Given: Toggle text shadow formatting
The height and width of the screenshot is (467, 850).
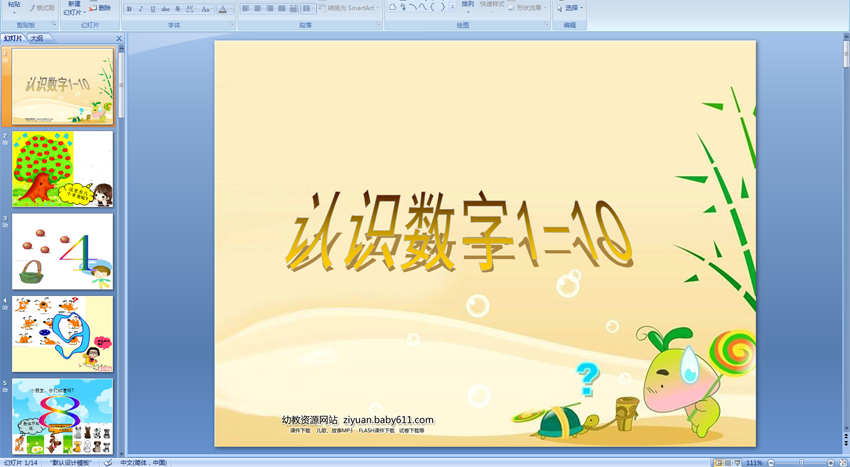Looking at the screenshot, I should [178, 9].
